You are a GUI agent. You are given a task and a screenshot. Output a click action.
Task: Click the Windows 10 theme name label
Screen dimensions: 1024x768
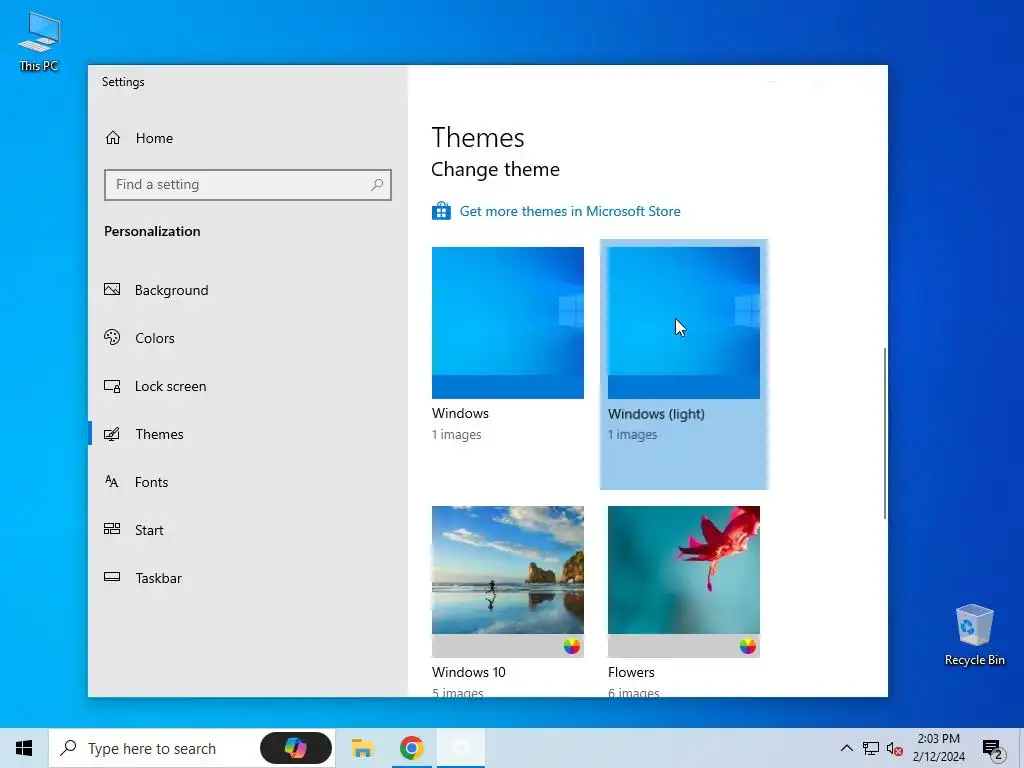tap(468, 672)
